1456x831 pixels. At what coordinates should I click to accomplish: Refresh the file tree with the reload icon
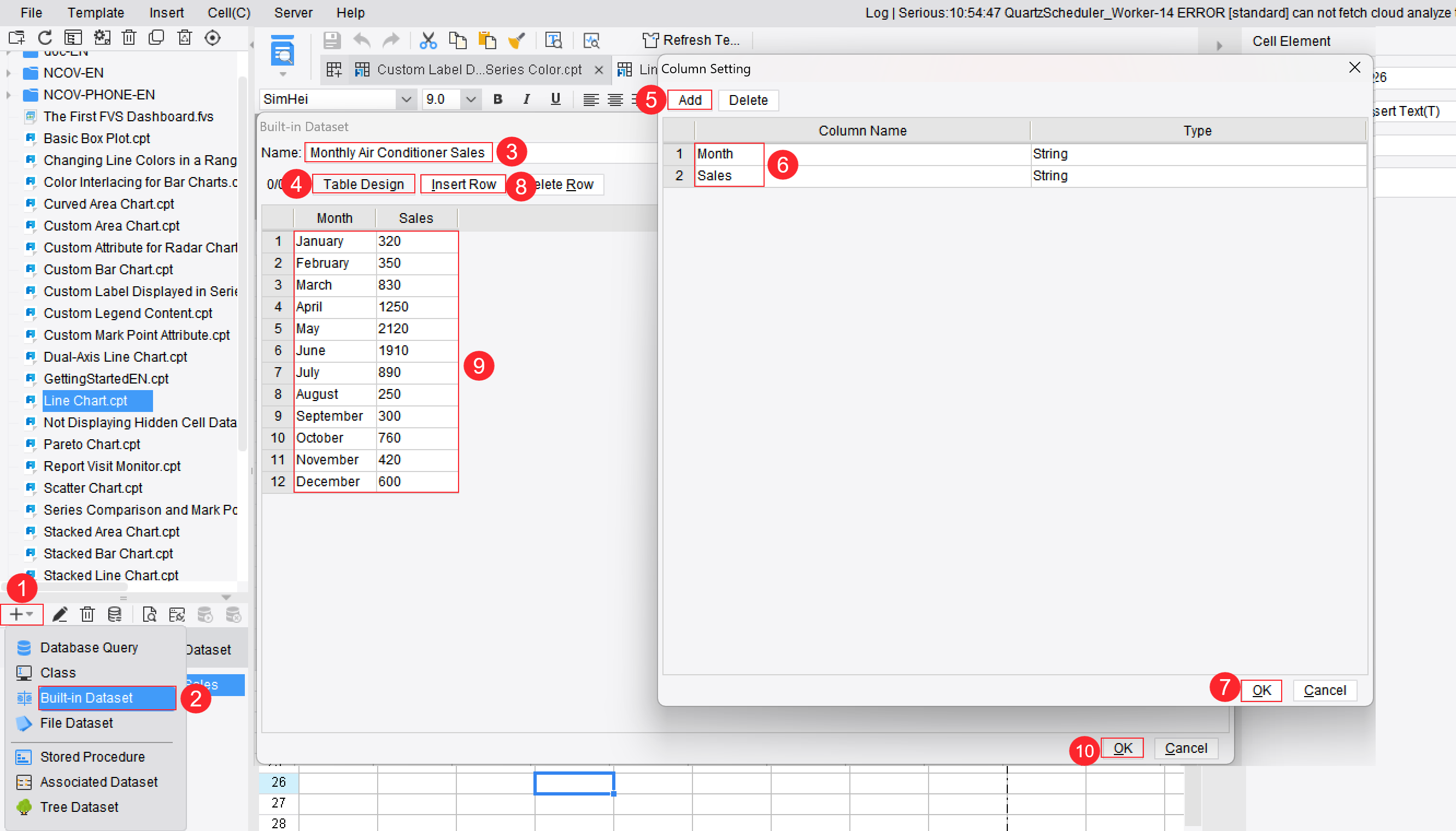(x=44, y=38)
